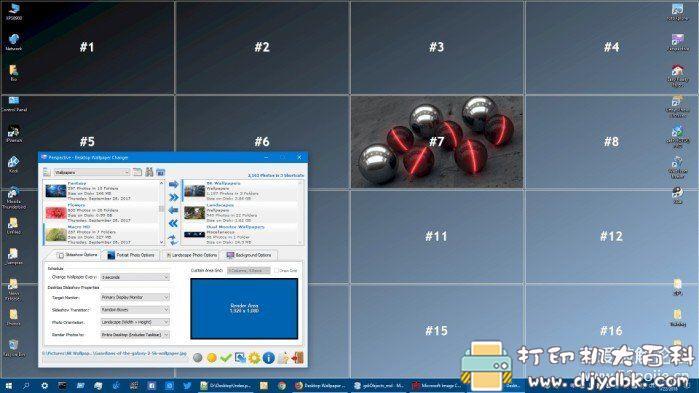Click the taskbar search magnifier
This screenshot has height=393, width=699.
click(x=26, y=386)
